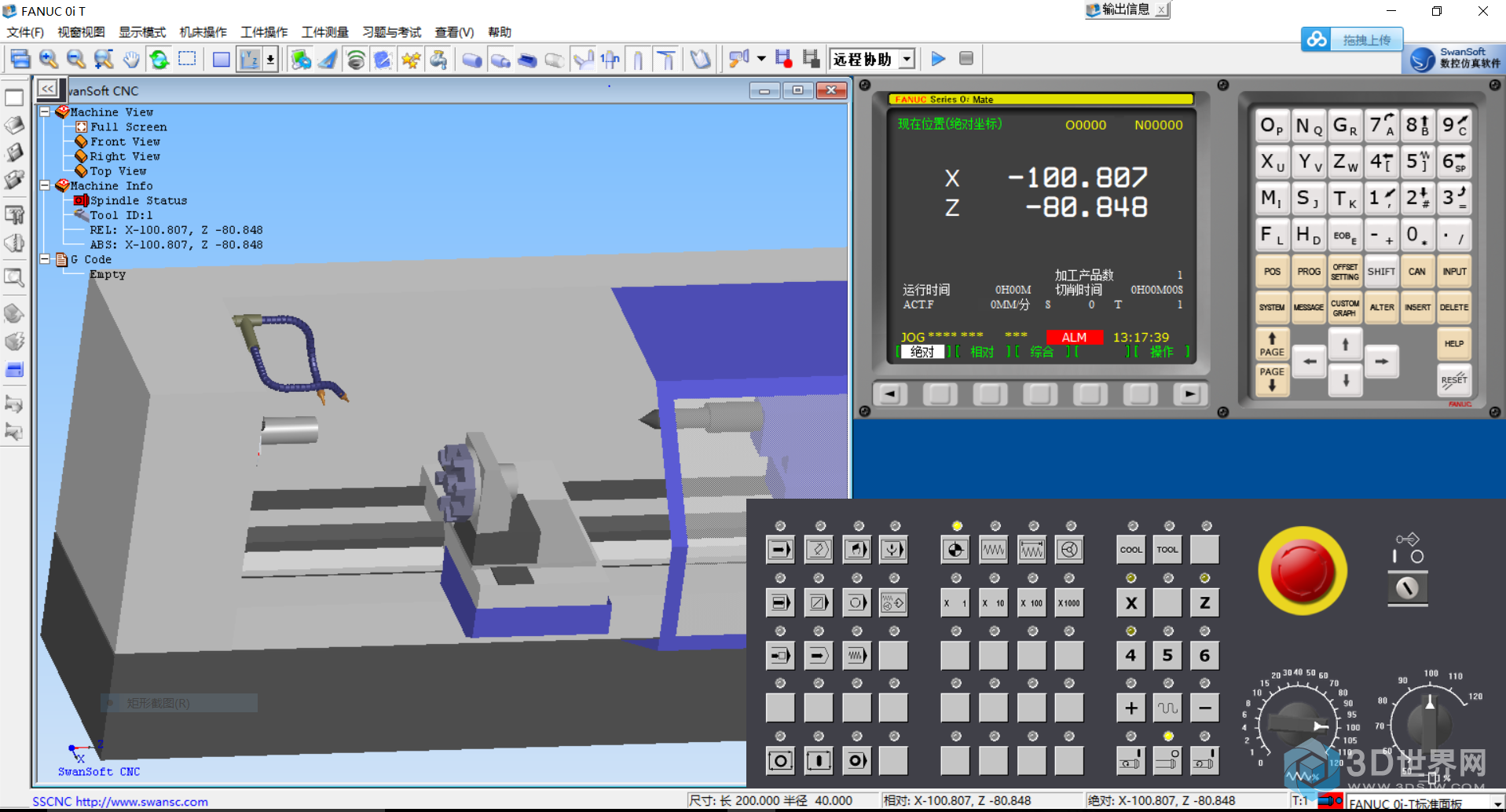Click the left soft-key arrow below the screen
The width and height of the screenshot is (1506, 812).
(x=889, y=394)
